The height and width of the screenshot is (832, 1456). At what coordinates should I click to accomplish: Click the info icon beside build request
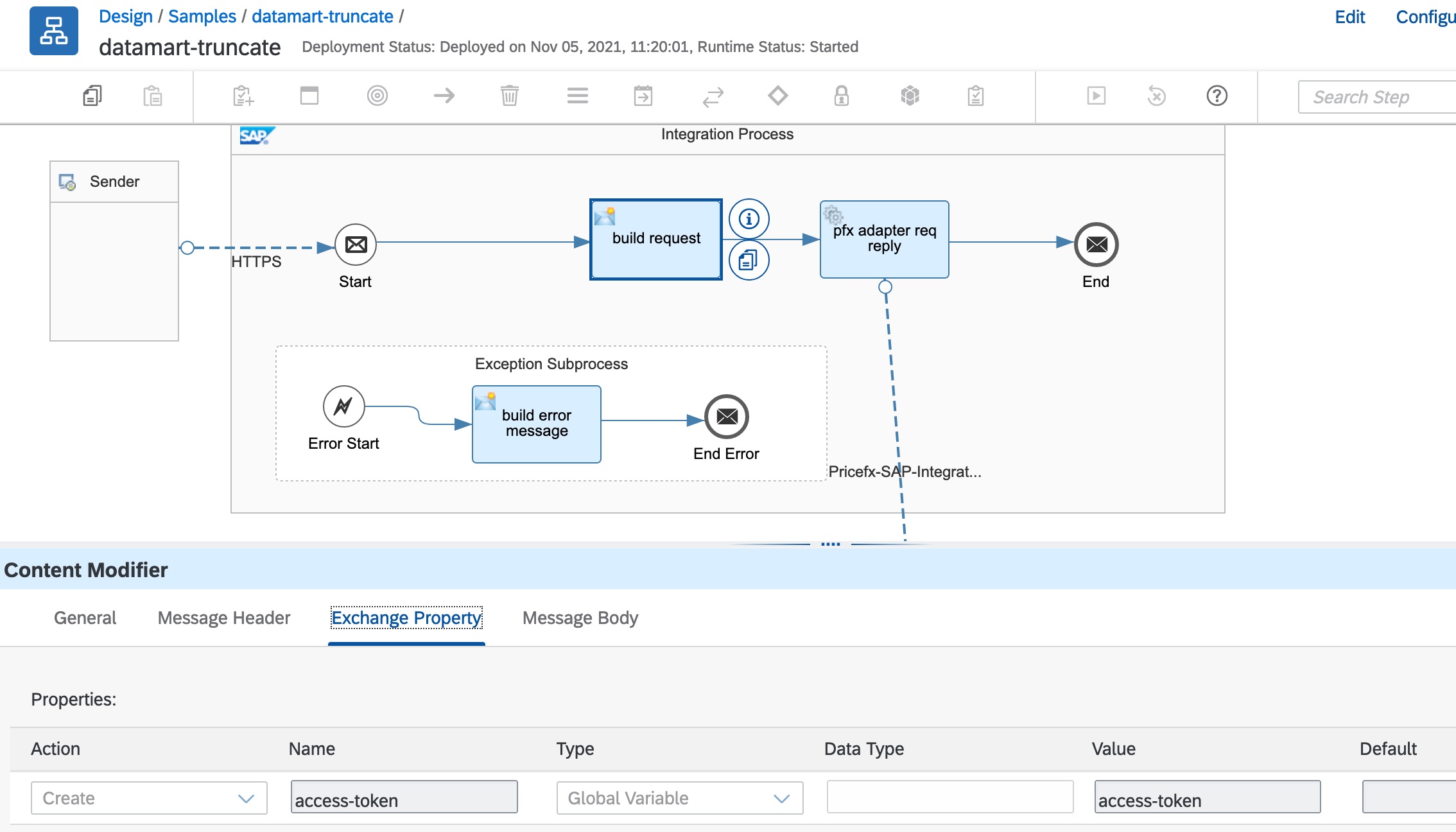coord(749,219)
